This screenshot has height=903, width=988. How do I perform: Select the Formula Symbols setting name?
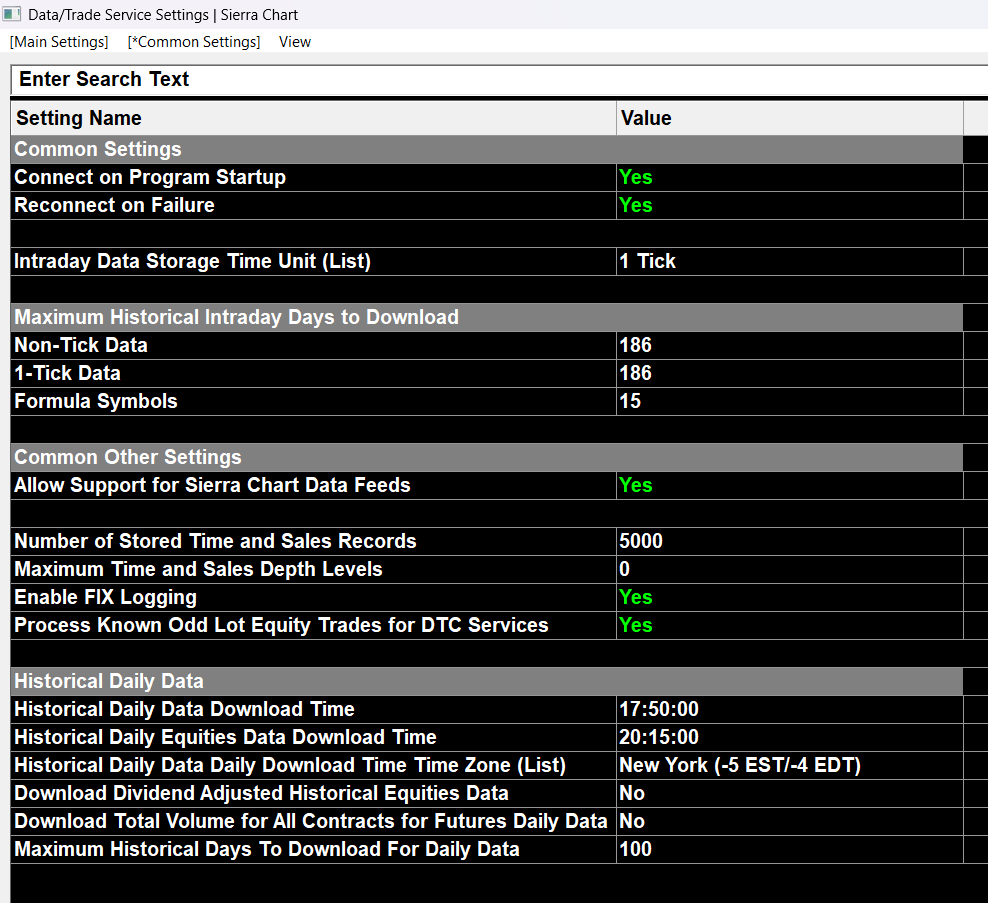click(314, 401)
